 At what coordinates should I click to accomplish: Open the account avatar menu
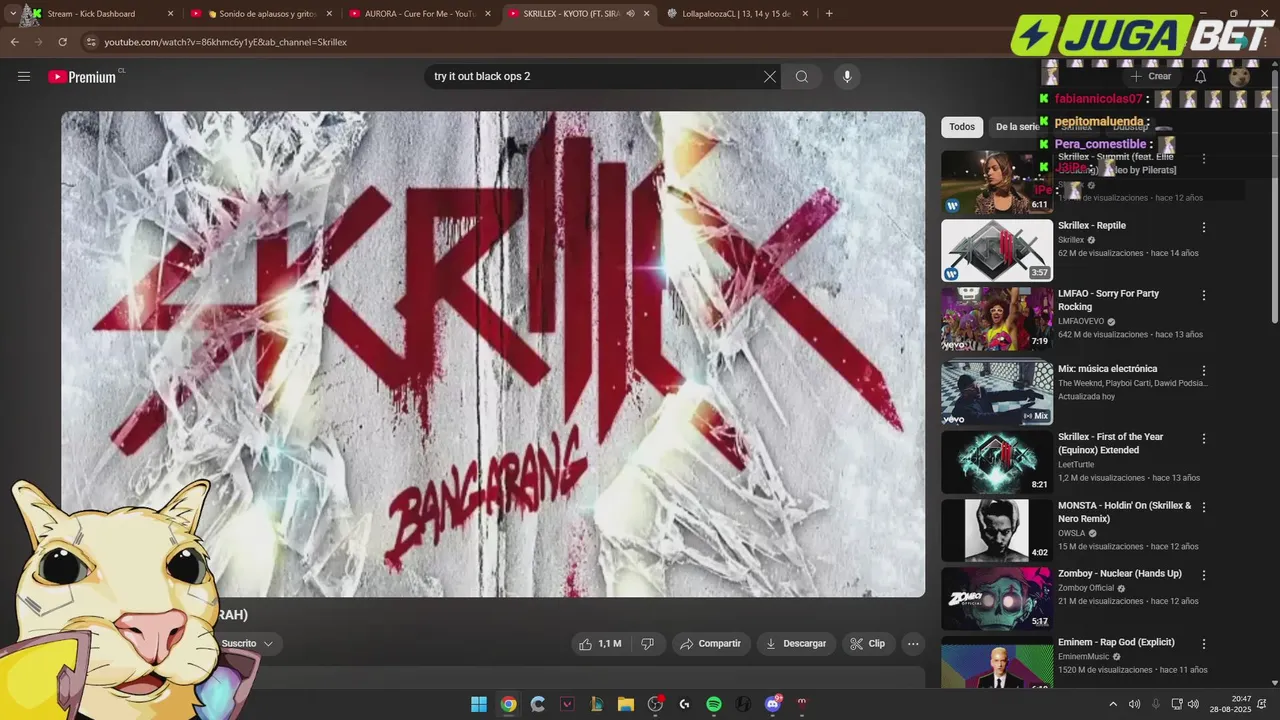coord(1240,77)
